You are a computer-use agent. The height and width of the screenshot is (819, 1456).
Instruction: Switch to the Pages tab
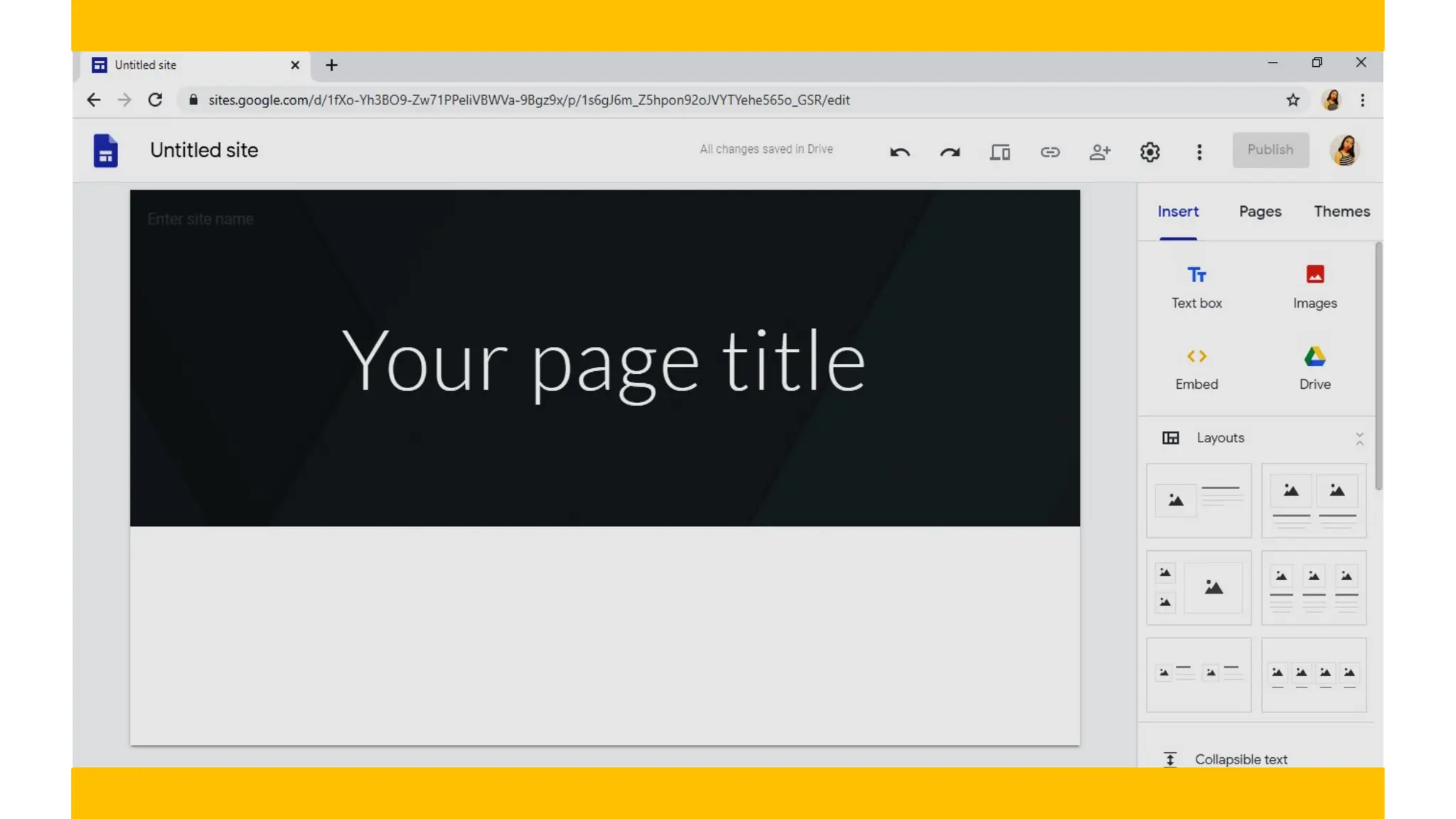tap(1260, 211)
